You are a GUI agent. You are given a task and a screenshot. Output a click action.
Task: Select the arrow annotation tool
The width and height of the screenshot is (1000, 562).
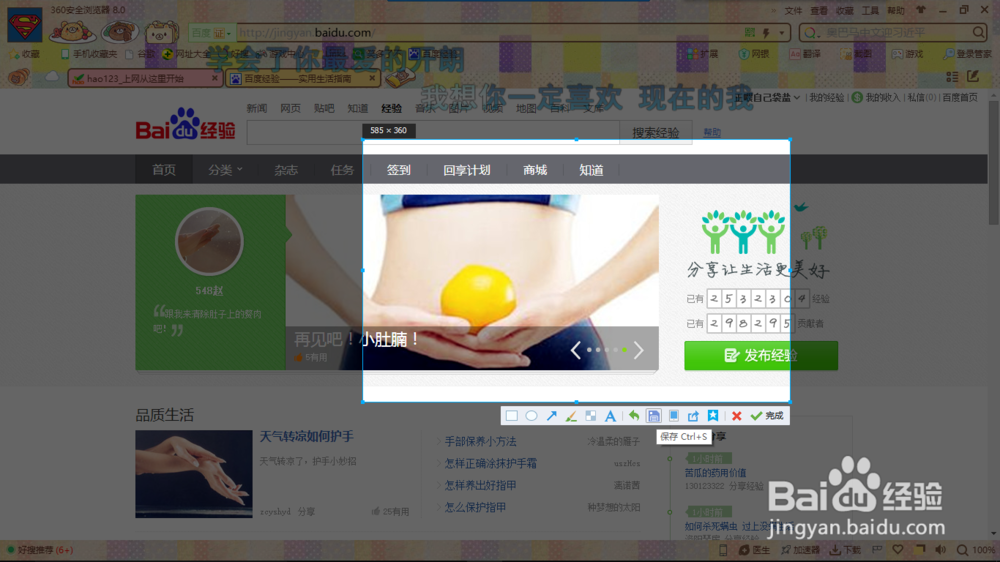(x=552, y=416)
